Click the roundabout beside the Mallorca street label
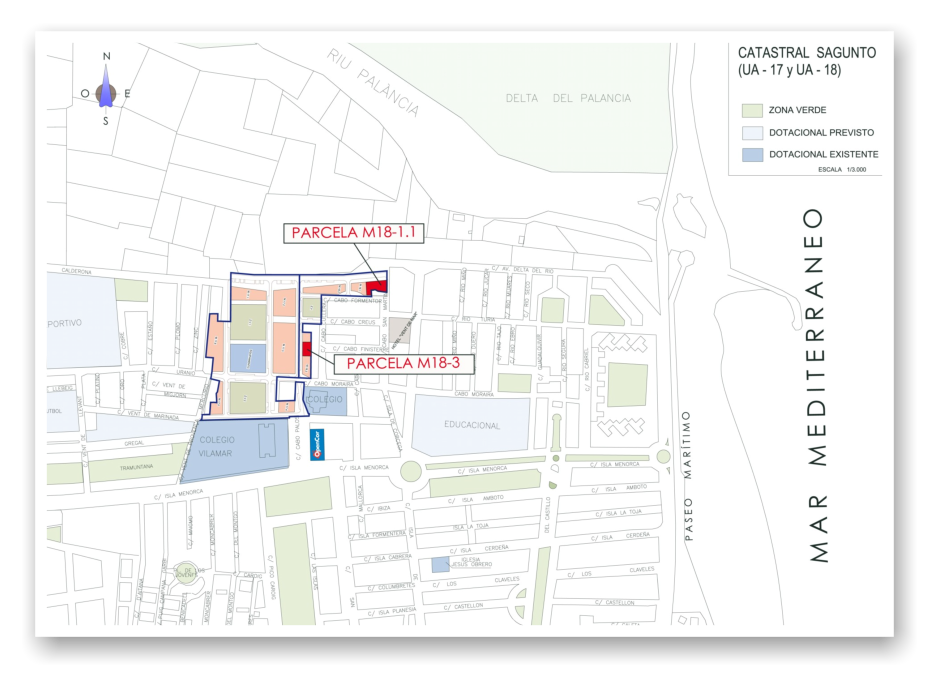Image resolution: width=940 pixels, height=688 pixels. click(411, 471)
